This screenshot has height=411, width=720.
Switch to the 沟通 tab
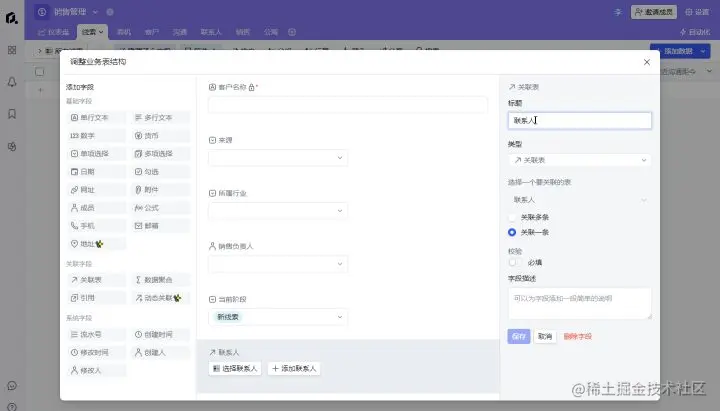180,32
